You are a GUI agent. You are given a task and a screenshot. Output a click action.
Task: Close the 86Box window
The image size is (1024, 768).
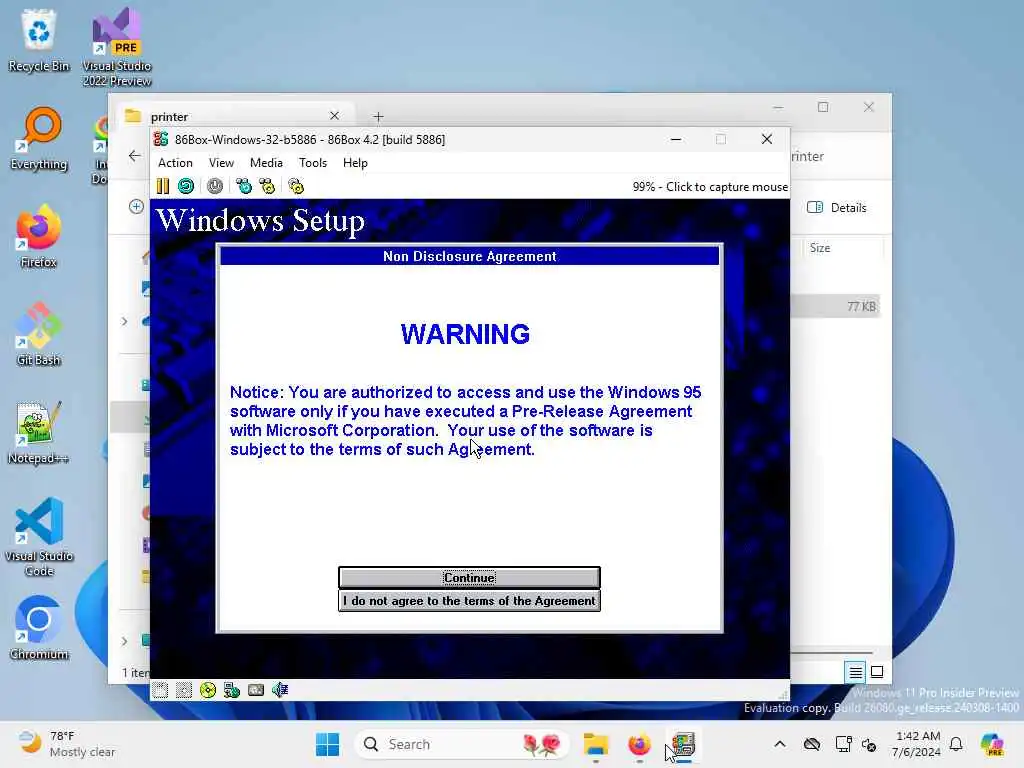tap(767, 139)
